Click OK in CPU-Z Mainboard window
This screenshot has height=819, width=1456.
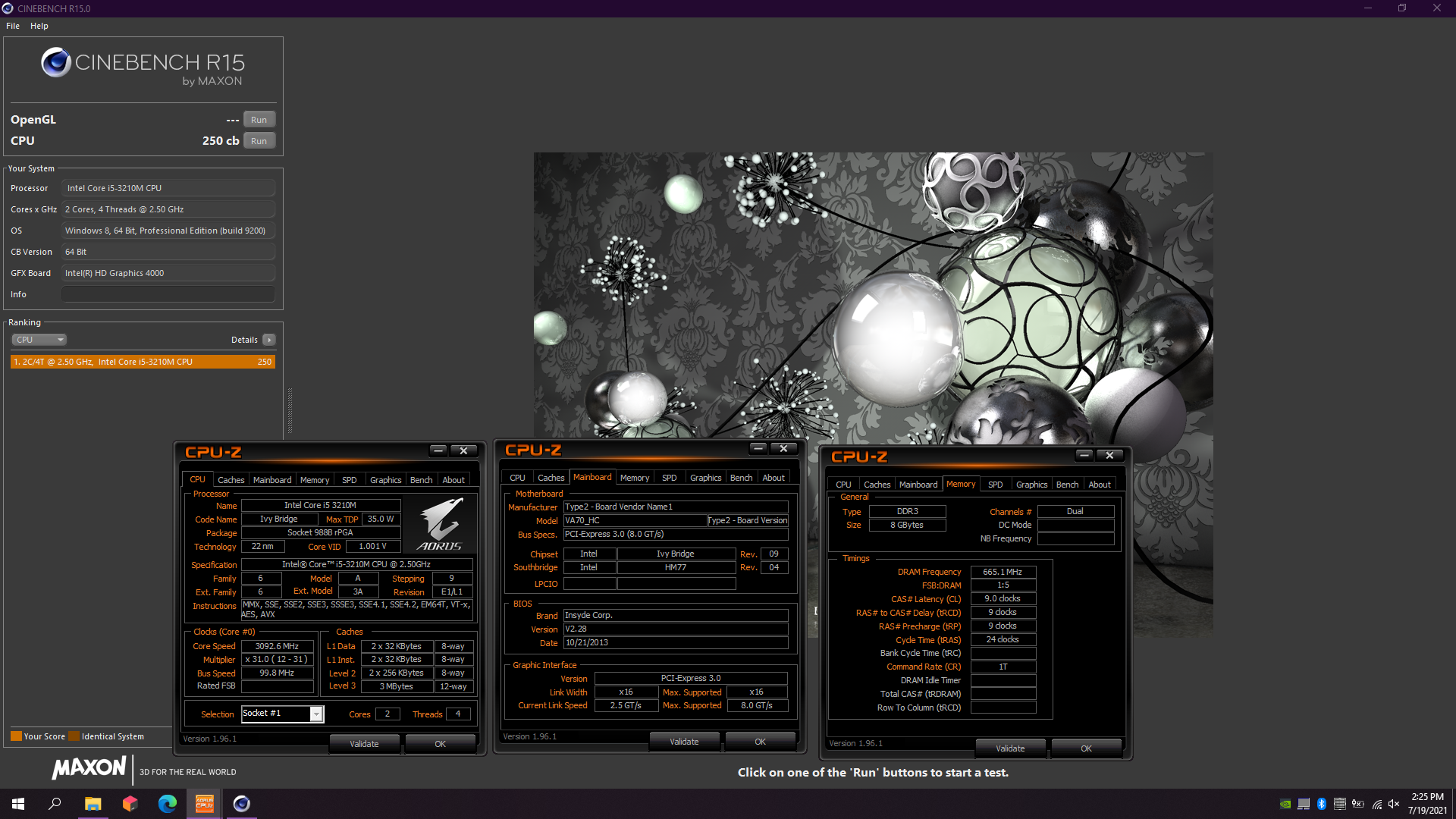760,742
